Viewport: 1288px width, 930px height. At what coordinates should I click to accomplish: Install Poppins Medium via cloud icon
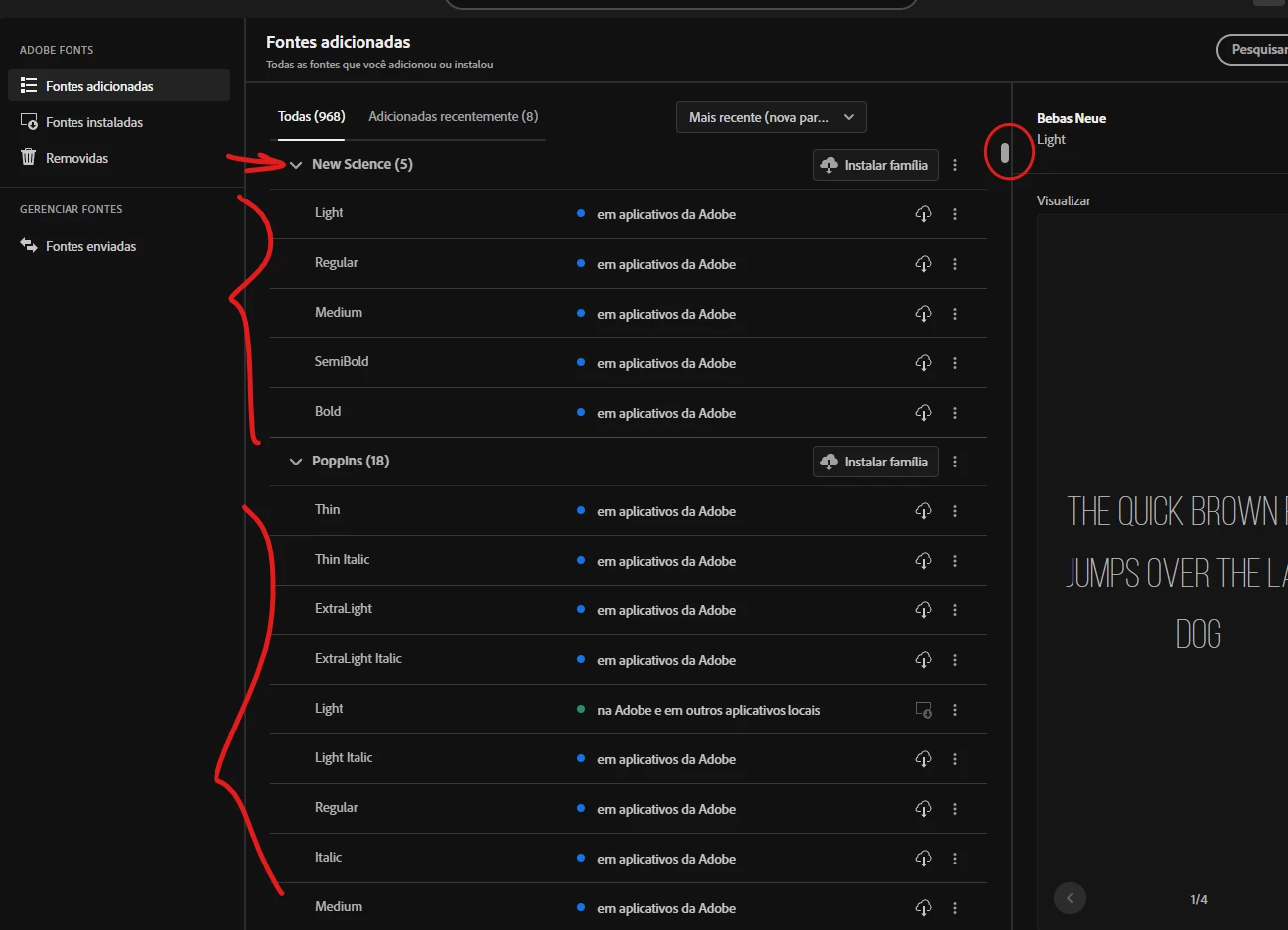click(x=924, y=908)
